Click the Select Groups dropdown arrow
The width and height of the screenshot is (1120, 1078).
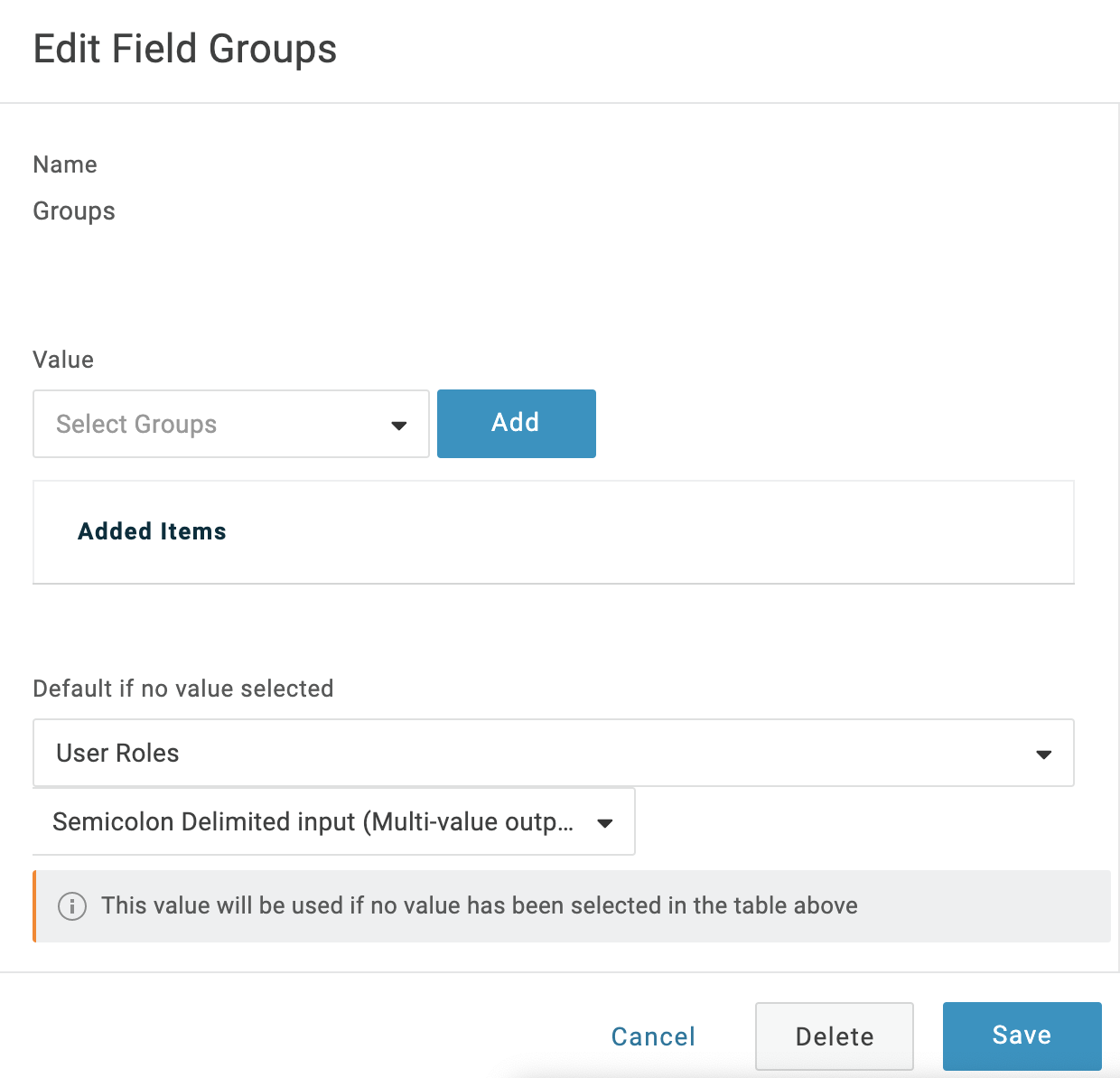pyautogui.click(x=398, y=425)
